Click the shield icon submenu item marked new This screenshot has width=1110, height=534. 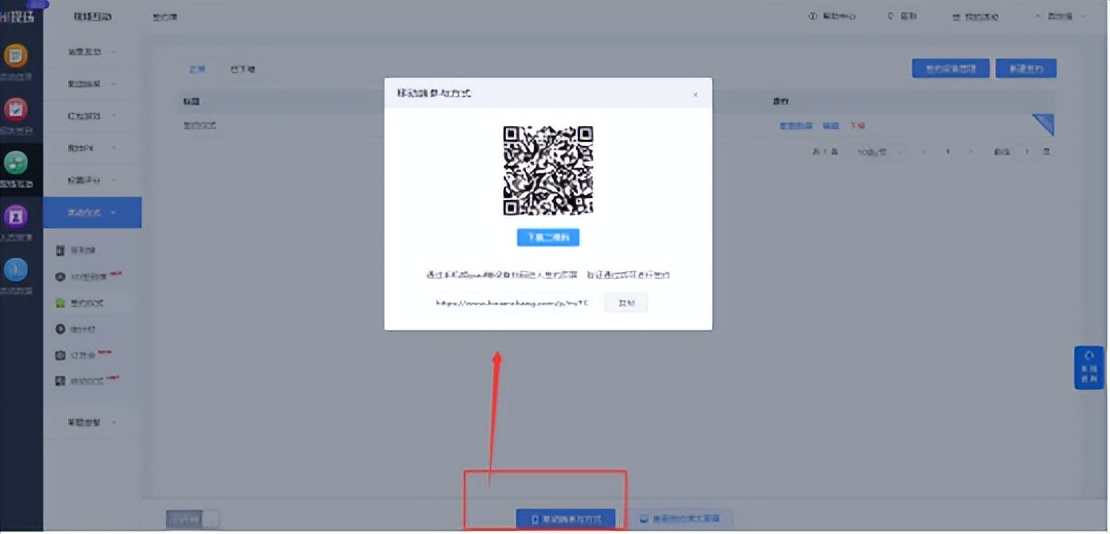(86, 276)
